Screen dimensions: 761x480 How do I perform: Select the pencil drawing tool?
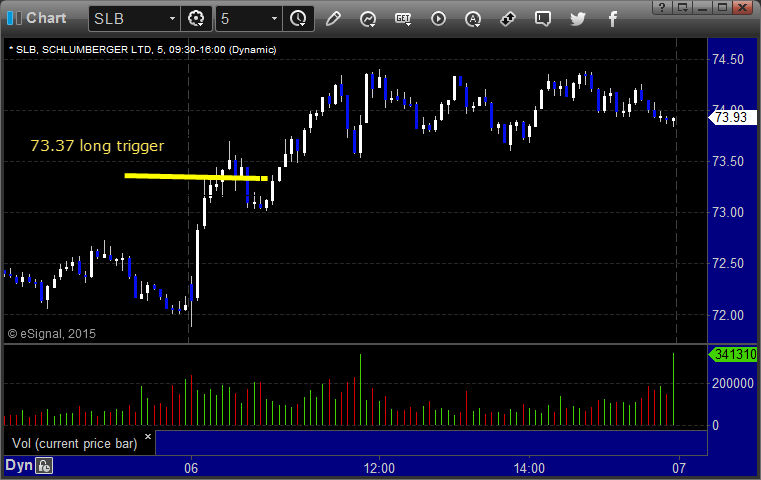[333, 19]
